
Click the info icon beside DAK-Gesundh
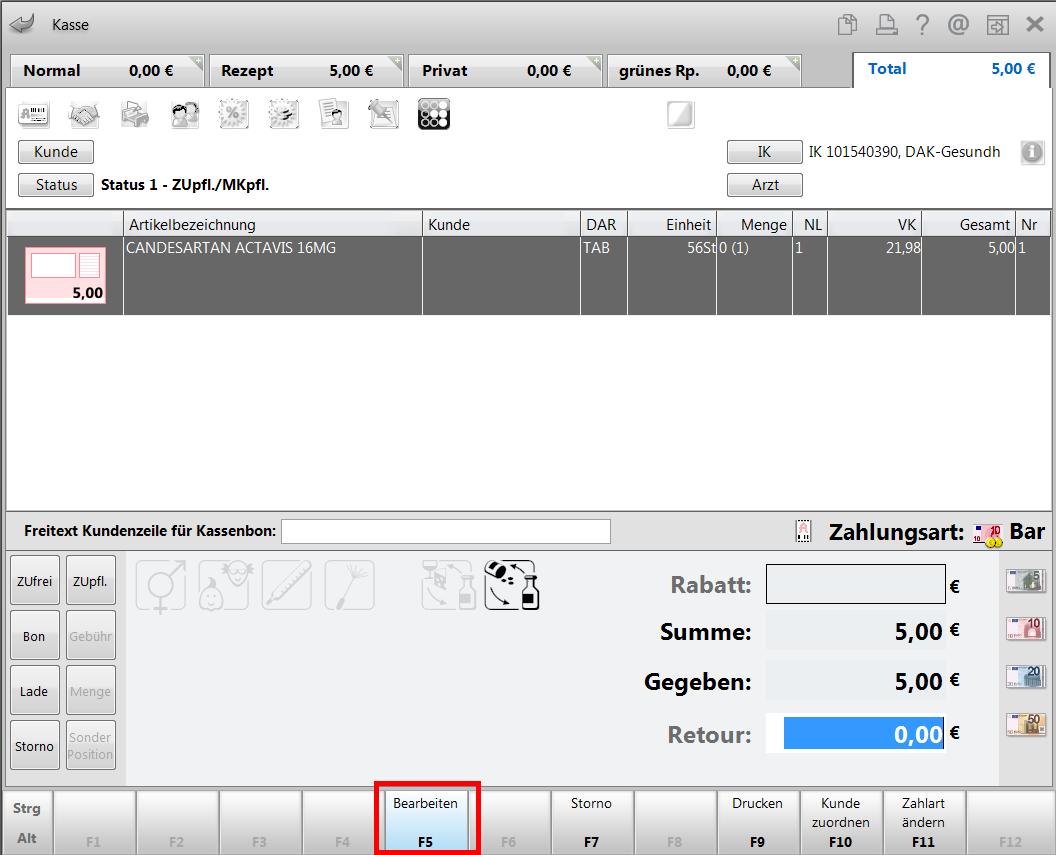(x=1032, y=152)
